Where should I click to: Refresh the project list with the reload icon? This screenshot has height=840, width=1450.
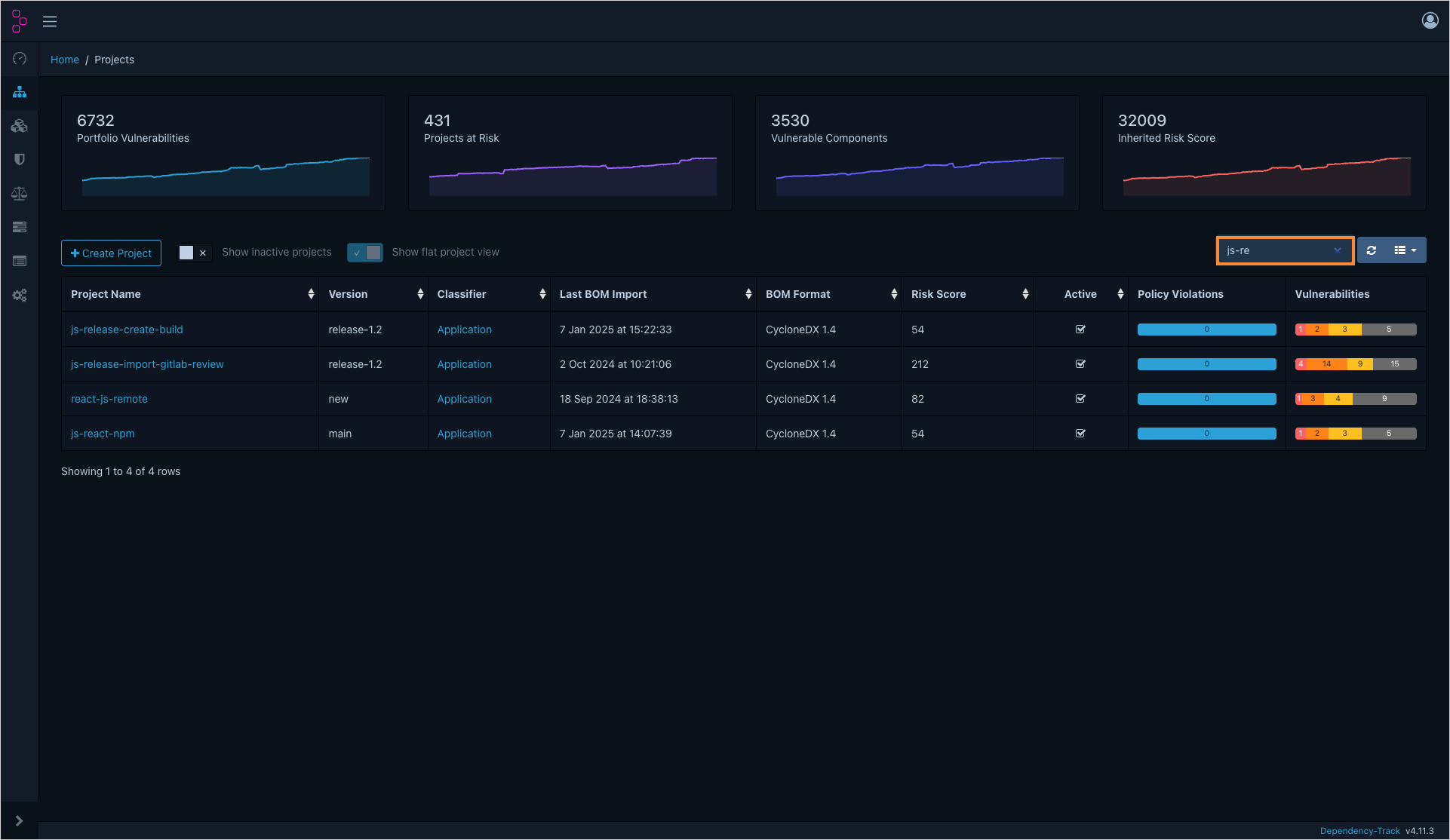click(x=1371, y=250)
